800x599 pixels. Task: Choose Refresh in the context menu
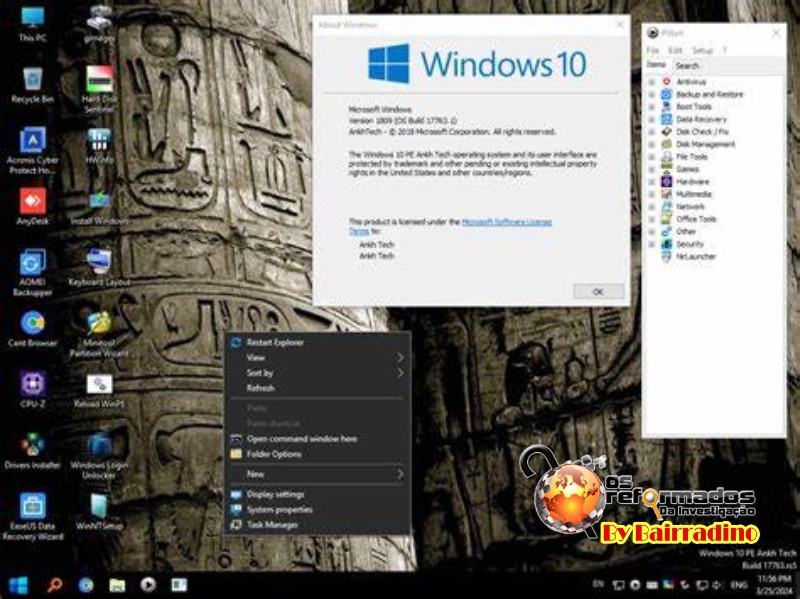click(317, 388)
